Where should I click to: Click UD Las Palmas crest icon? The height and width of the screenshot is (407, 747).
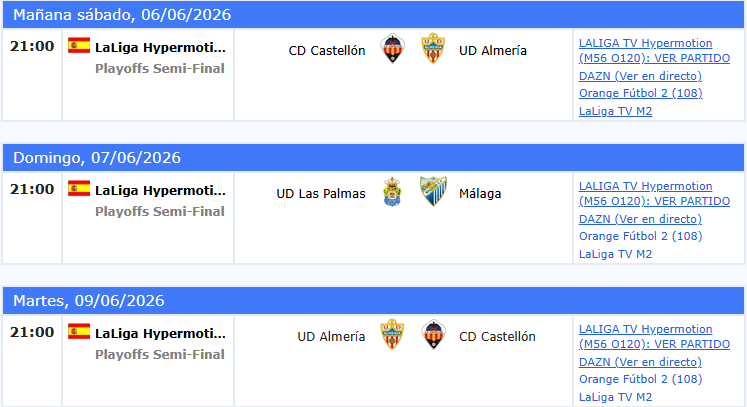click(x=392, y=192)
